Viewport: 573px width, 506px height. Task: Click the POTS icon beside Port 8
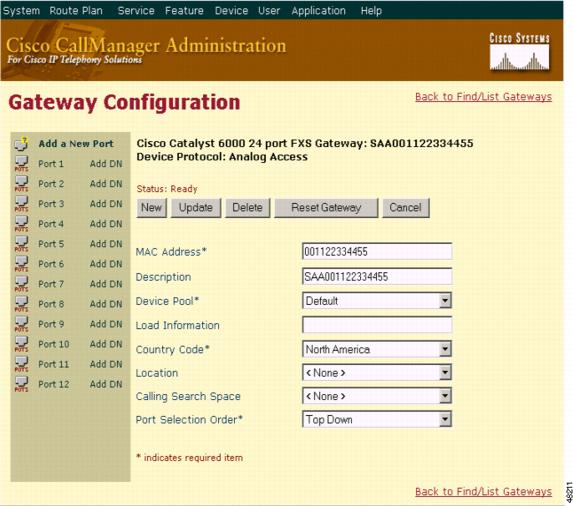(21, 304)
